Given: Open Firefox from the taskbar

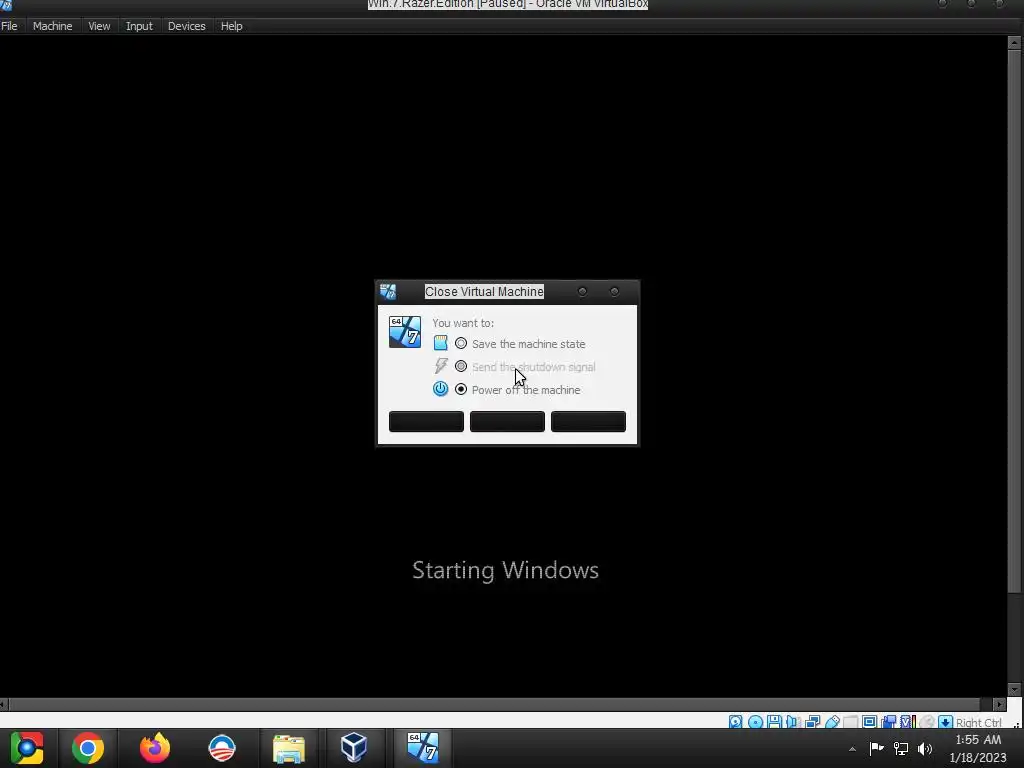Looking at the screenshot, I should [x=155, y=748].
